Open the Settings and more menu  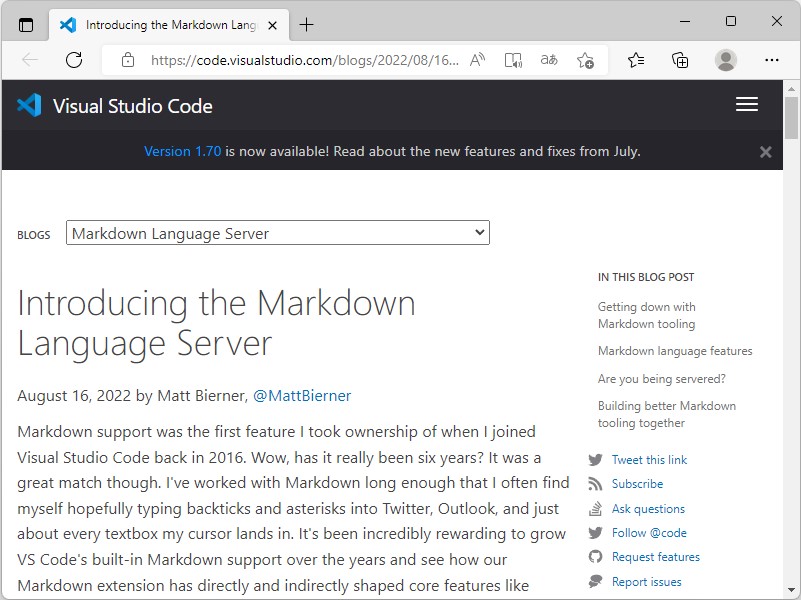click(x=772, y=60)
